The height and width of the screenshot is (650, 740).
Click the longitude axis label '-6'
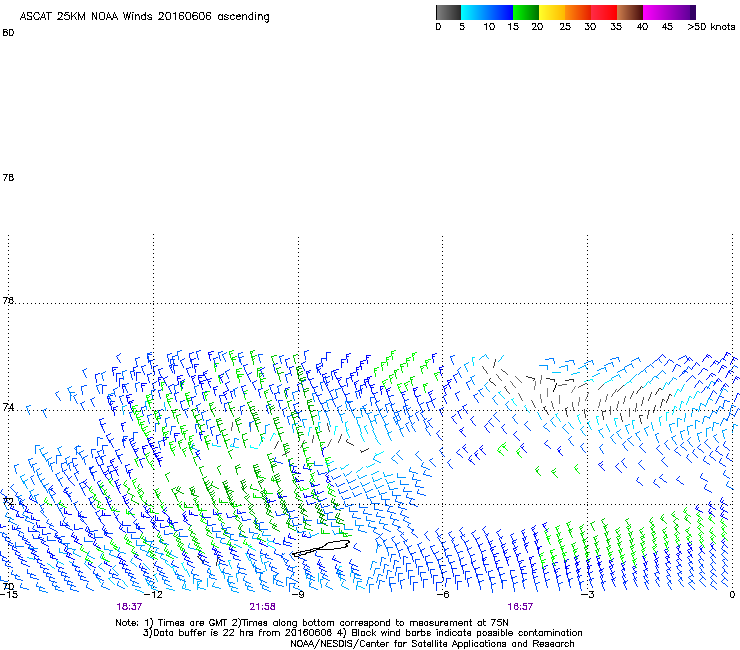[443, 595]
